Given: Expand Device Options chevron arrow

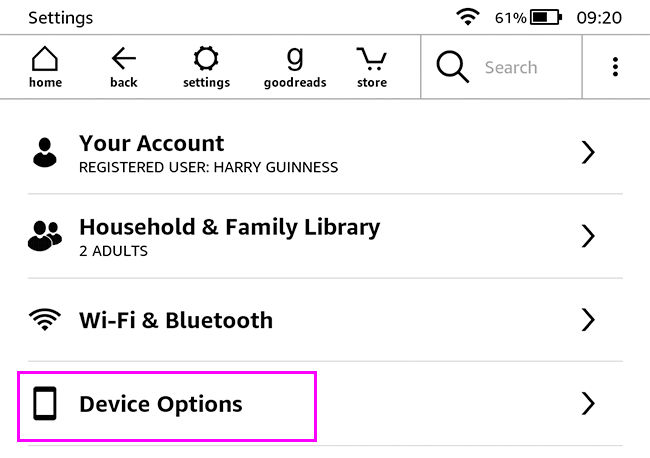Looking at the screenshot, I should pyautogui.click(x=588, y=404).
